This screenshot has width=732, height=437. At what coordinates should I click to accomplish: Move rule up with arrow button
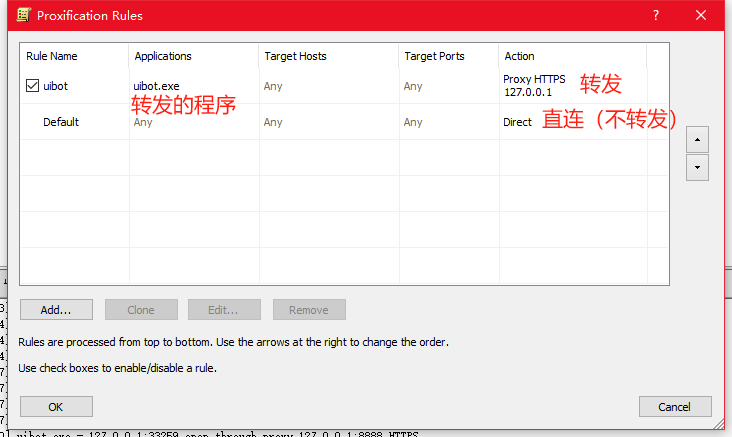697,139
